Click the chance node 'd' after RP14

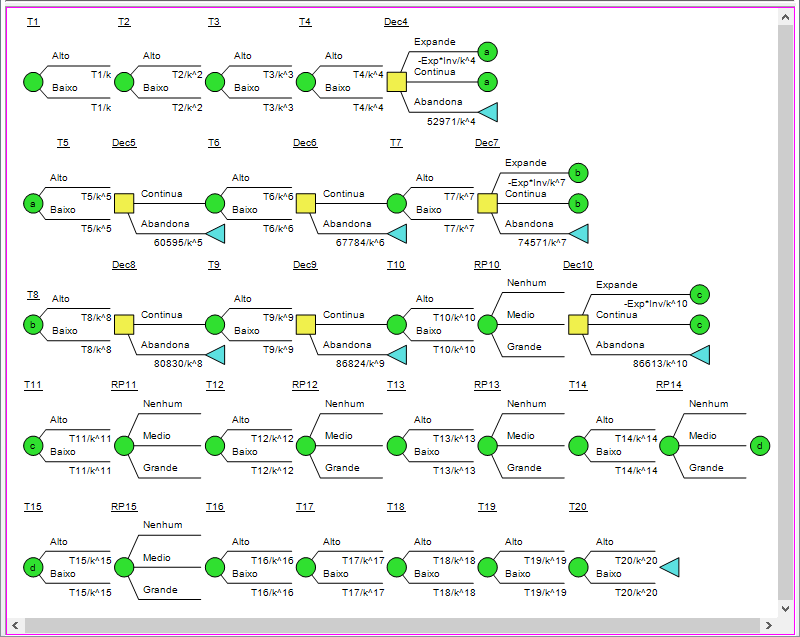(760, 446)
